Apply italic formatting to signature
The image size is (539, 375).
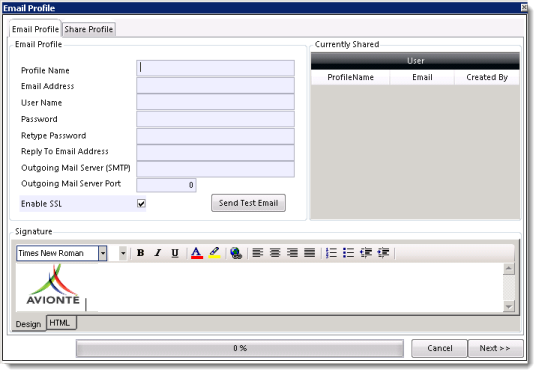pos(158,253)
